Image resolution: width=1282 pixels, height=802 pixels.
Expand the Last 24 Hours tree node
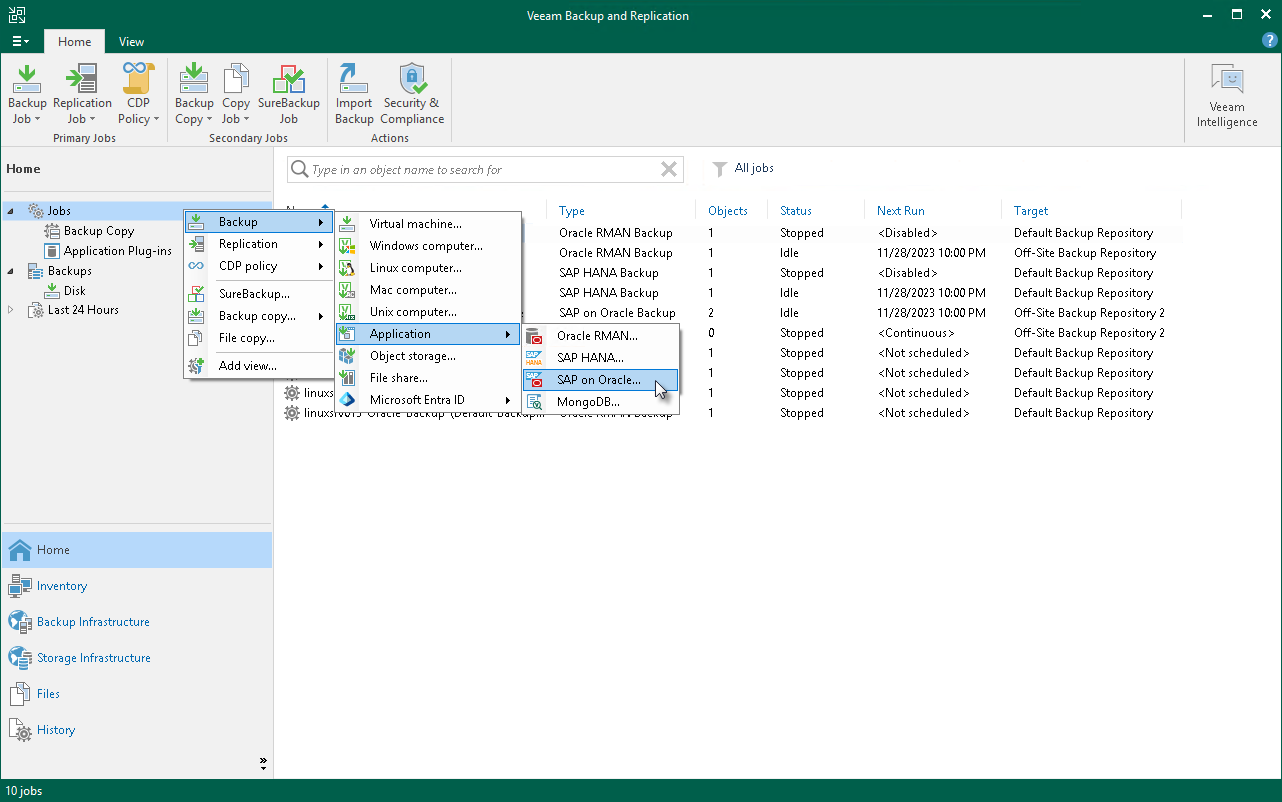(x=11, y=310)
